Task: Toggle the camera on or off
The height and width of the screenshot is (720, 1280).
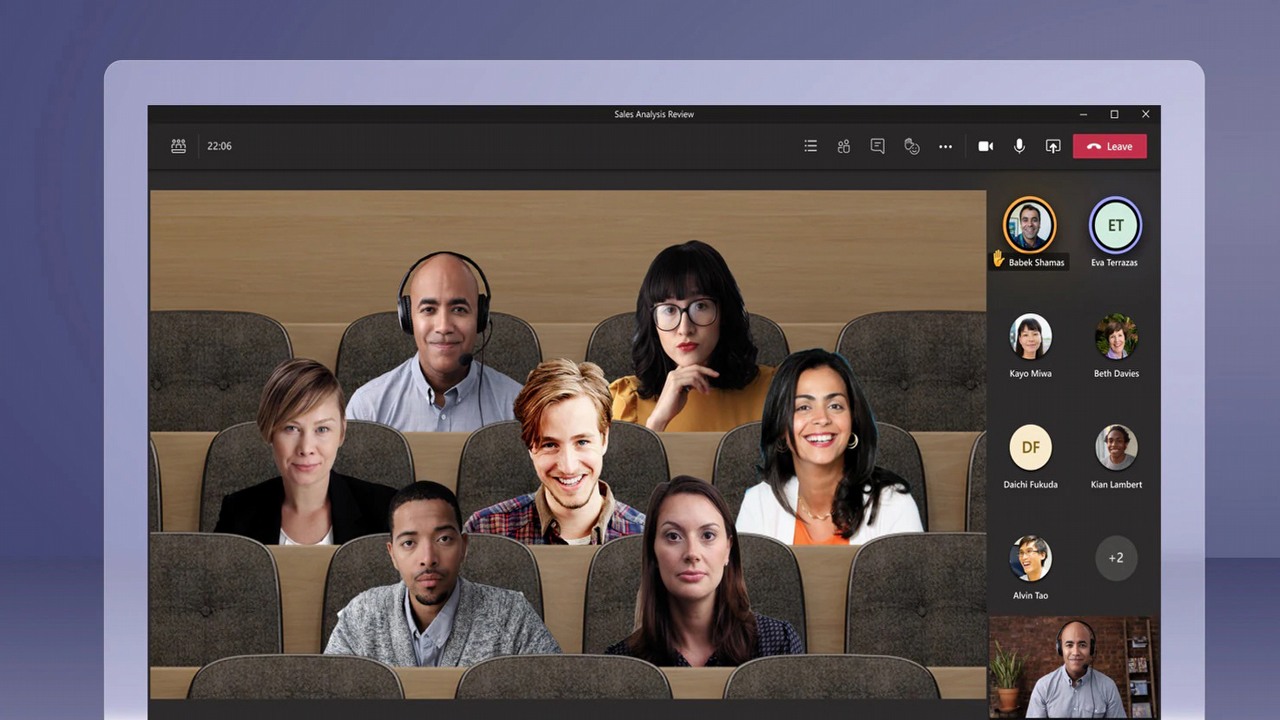Action: tap(985, 146)
